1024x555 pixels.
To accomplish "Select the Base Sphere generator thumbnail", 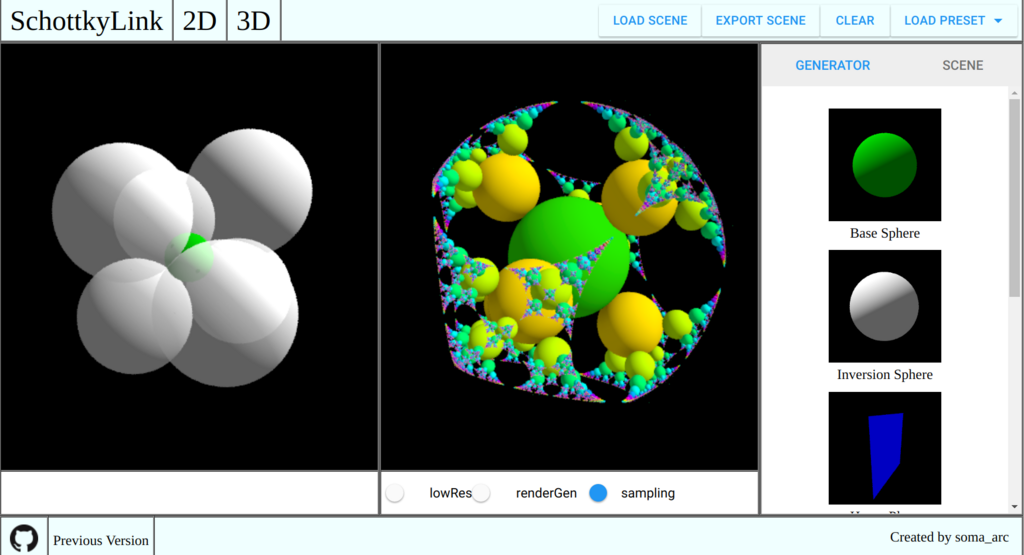I will (x=884, y=165).
